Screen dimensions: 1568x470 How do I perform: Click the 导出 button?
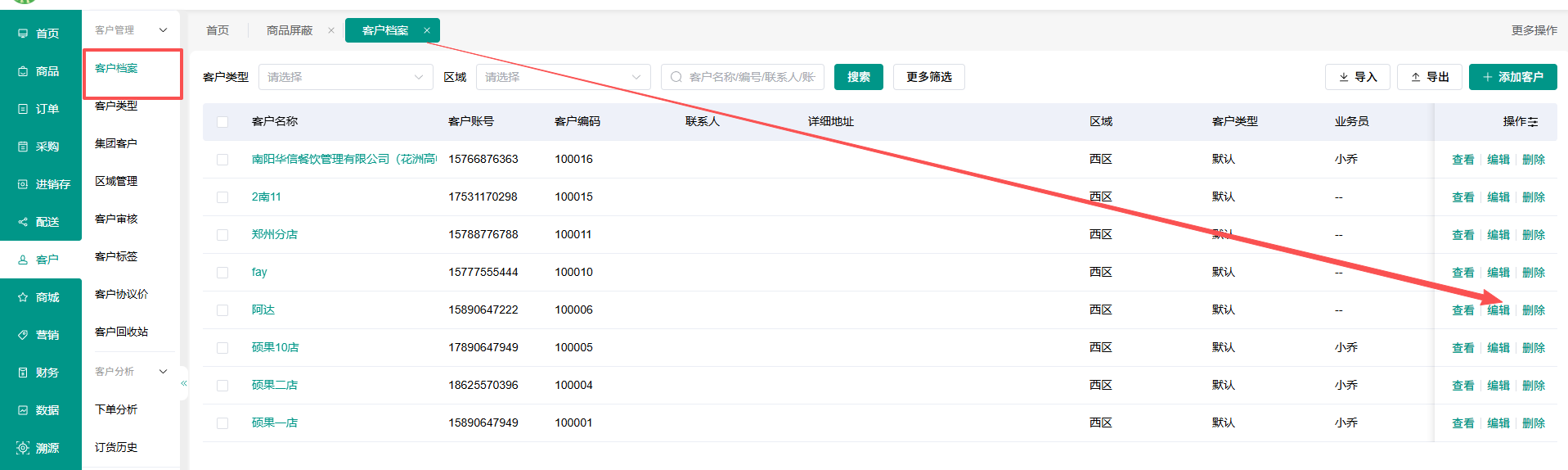tap(1430, 77)
